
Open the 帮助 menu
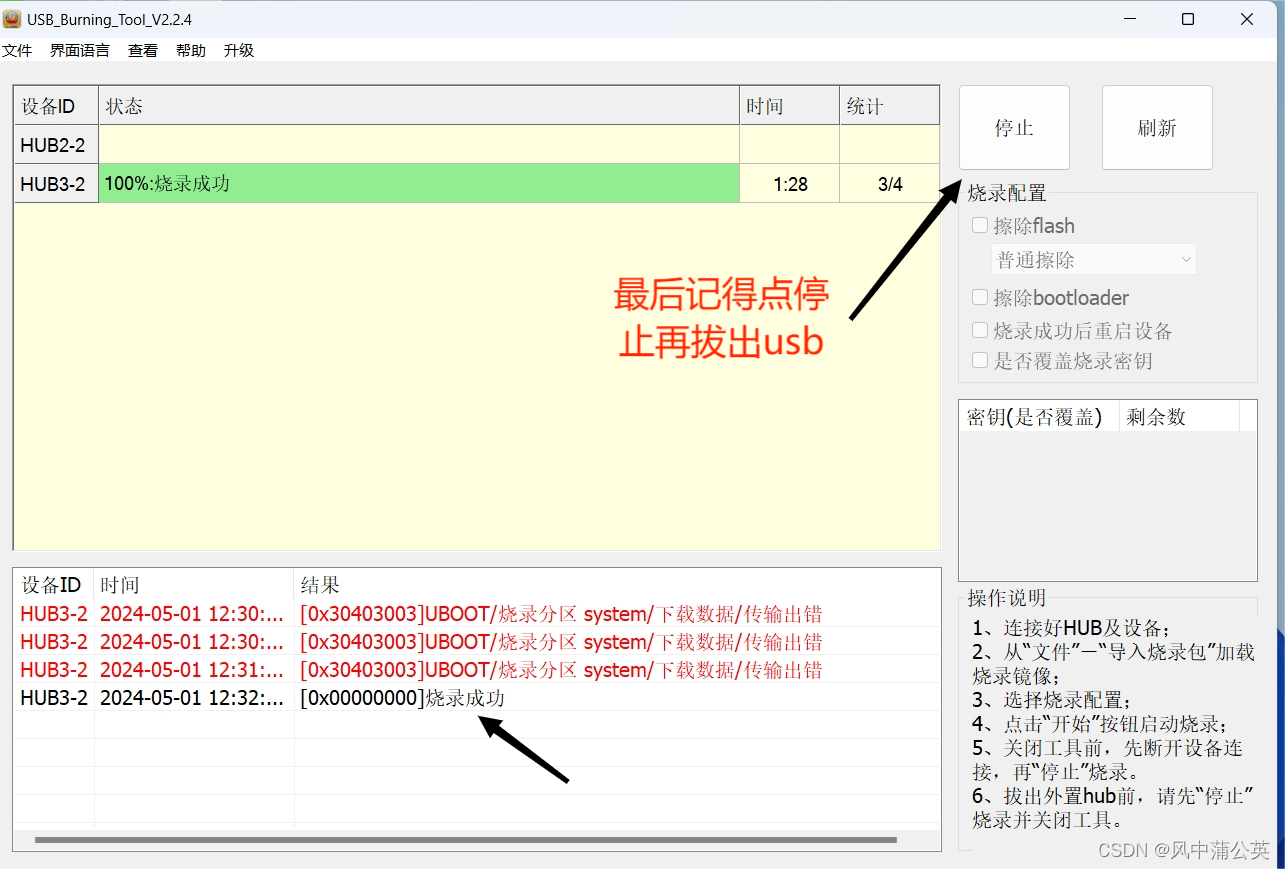(191, 50)
